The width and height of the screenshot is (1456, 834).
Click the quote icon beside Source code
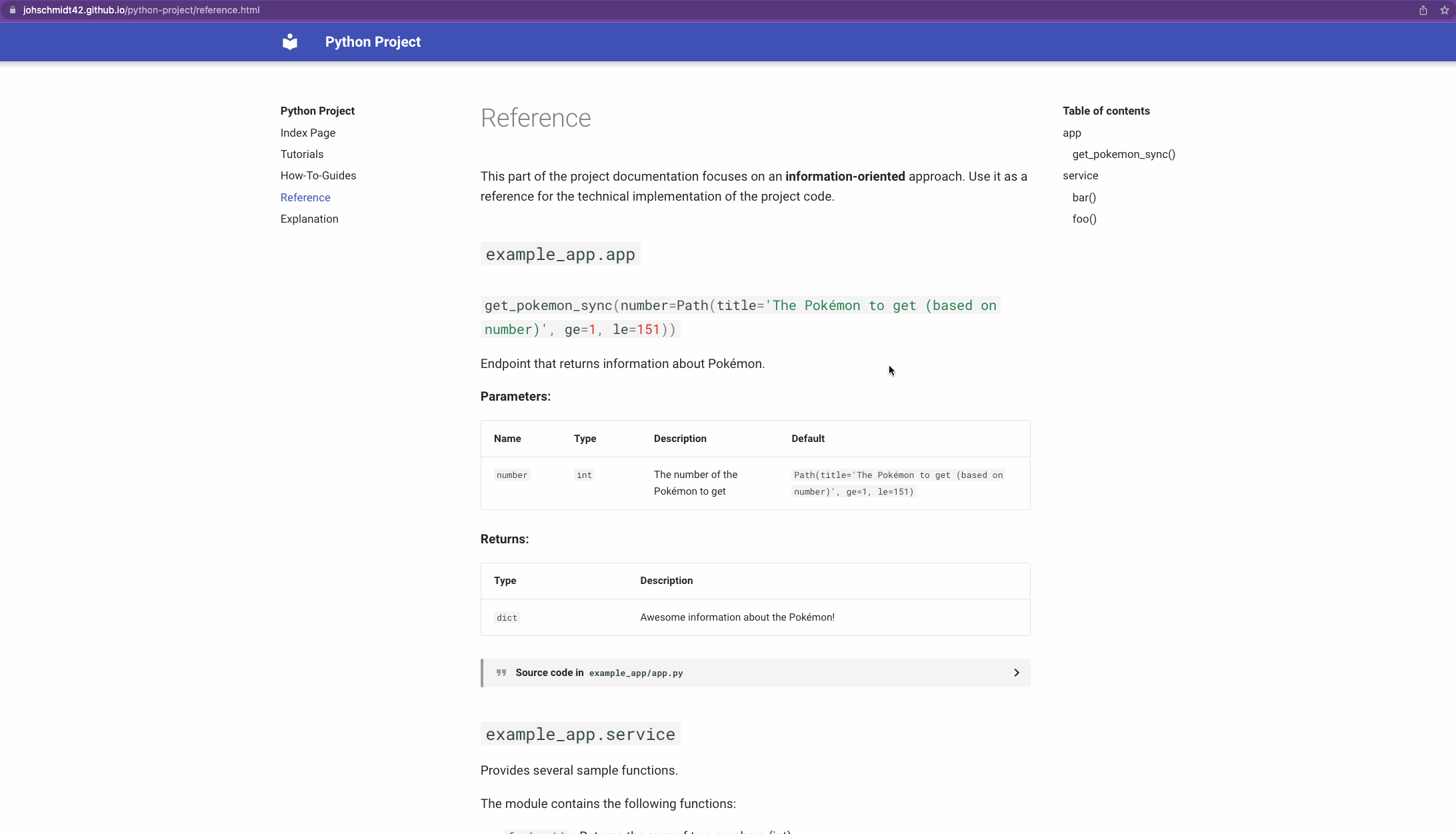pos(501,673)
